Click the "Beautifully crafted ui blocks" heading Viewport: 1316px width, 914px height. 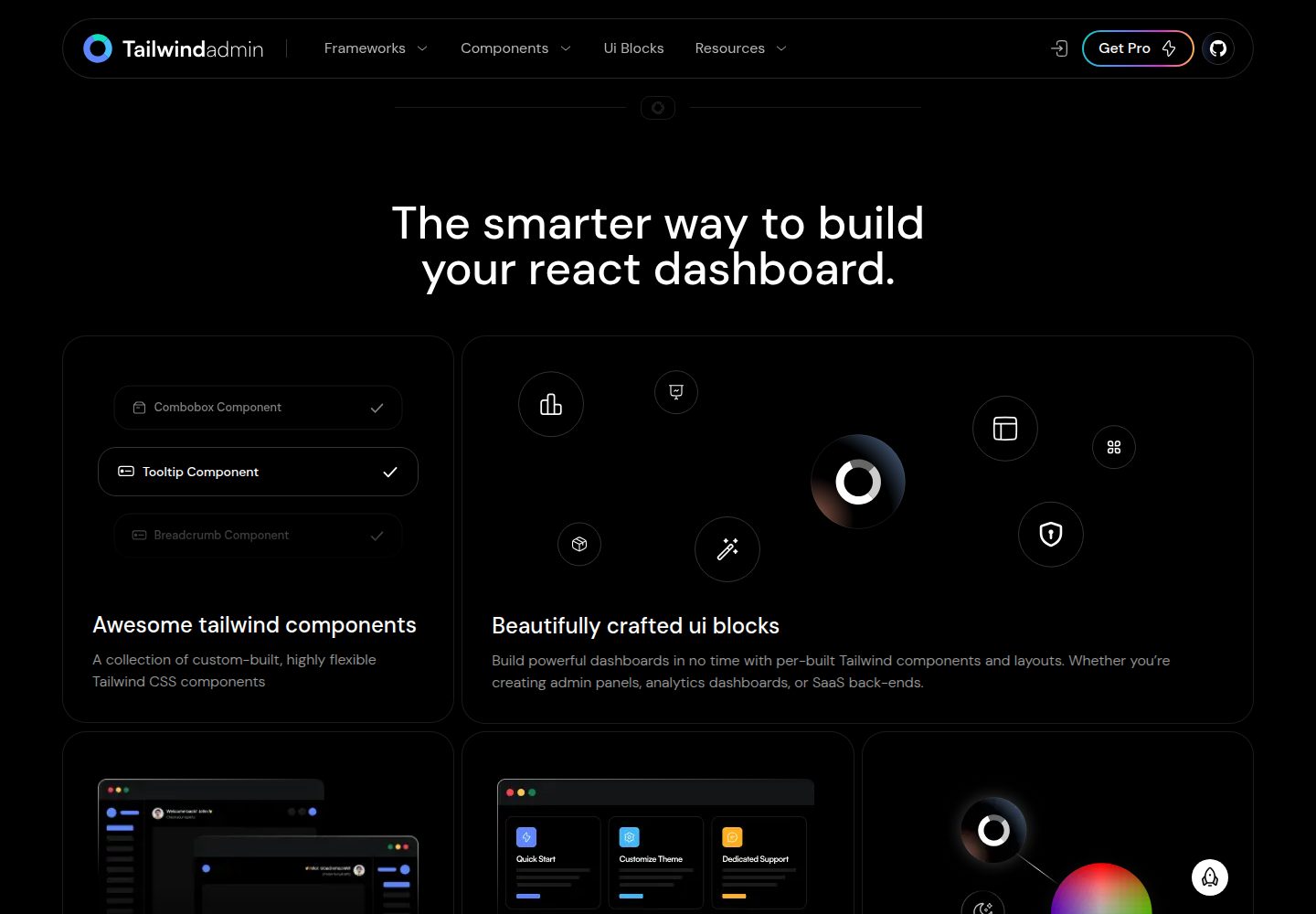(635, 626)
